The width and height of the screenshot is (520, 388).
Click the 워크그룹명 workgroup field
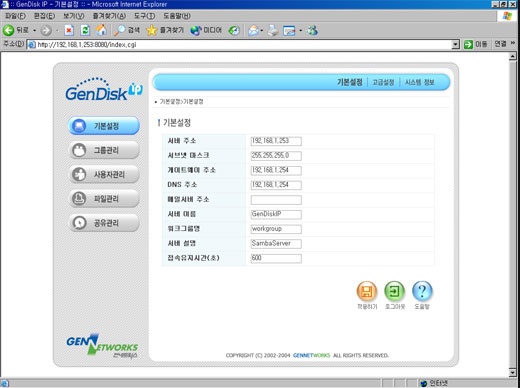pos(276,229)
